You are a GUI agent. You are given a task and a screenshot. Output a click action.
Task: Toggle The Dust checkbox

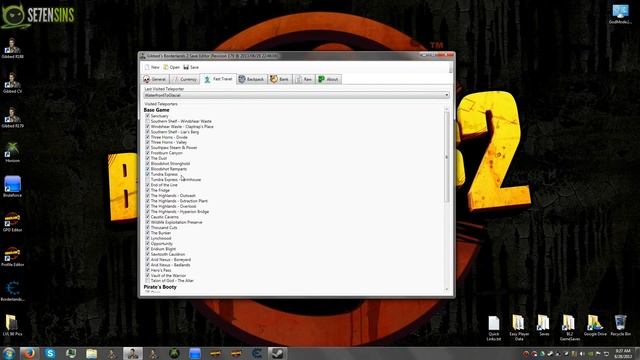pyautogui.click(x=148, y=158)
